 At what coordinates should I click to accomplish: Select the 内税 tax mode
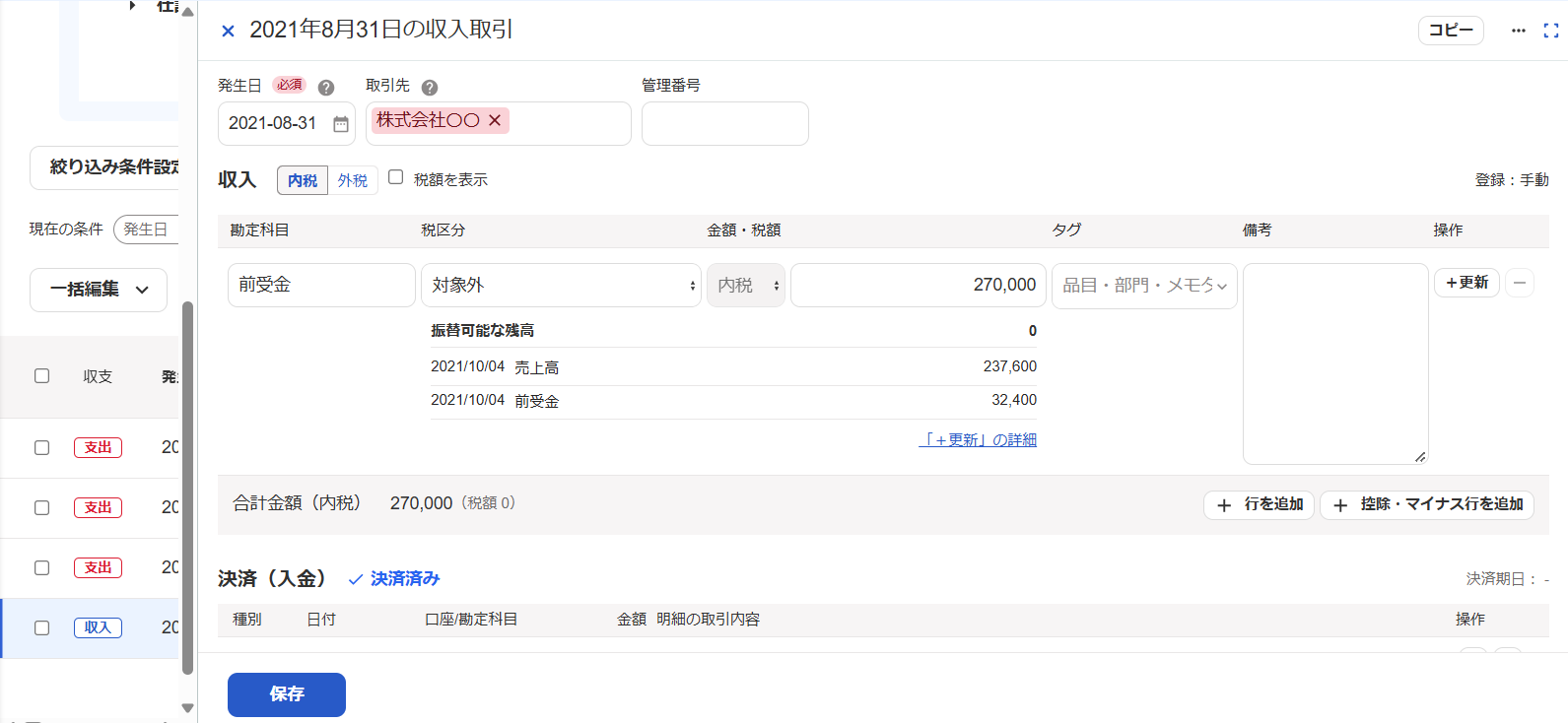[303, 180]
